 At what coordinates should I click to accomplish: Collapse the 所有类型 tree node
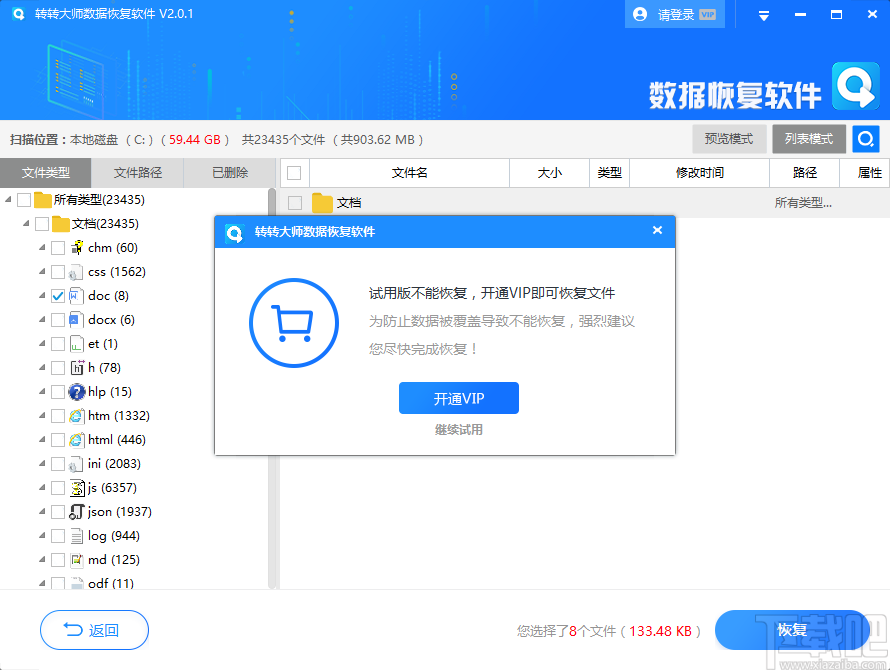8,199
